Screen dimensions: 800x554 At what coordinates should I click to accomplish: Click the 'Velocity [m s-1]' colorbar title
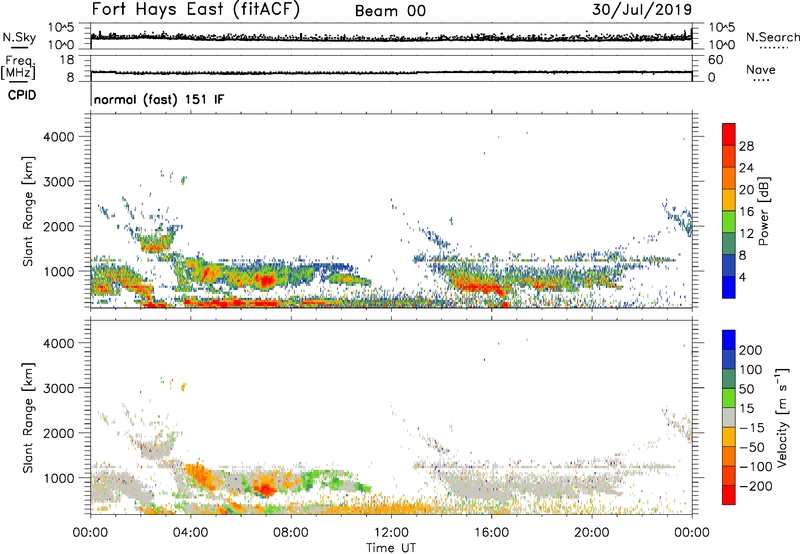(x=782, y=418)
